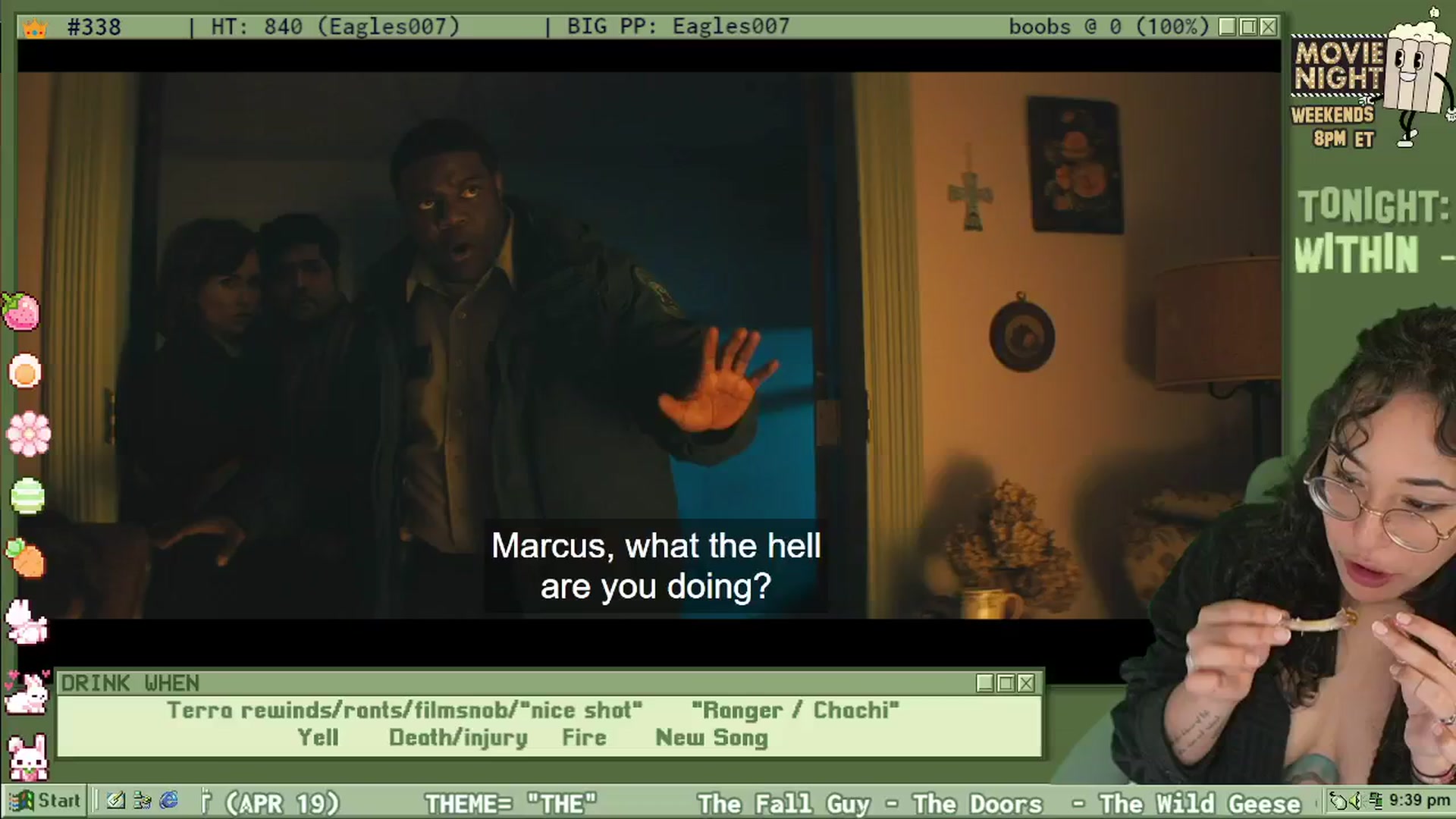This screenshot has height=819, width=1456.
Task: Click the "Yell" drink rule
Action: (318, 738)
